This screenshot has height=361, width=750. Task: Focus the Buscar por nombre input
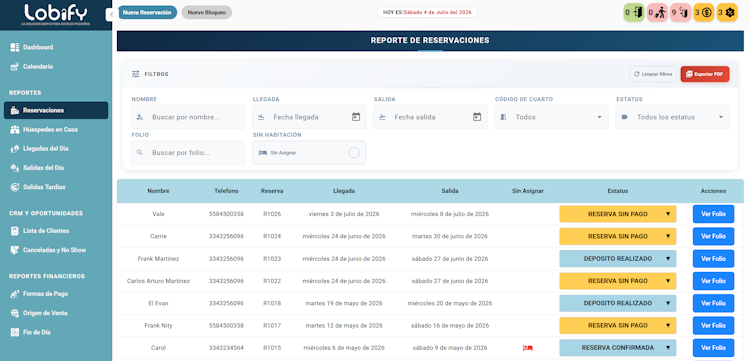pos(188,117)
